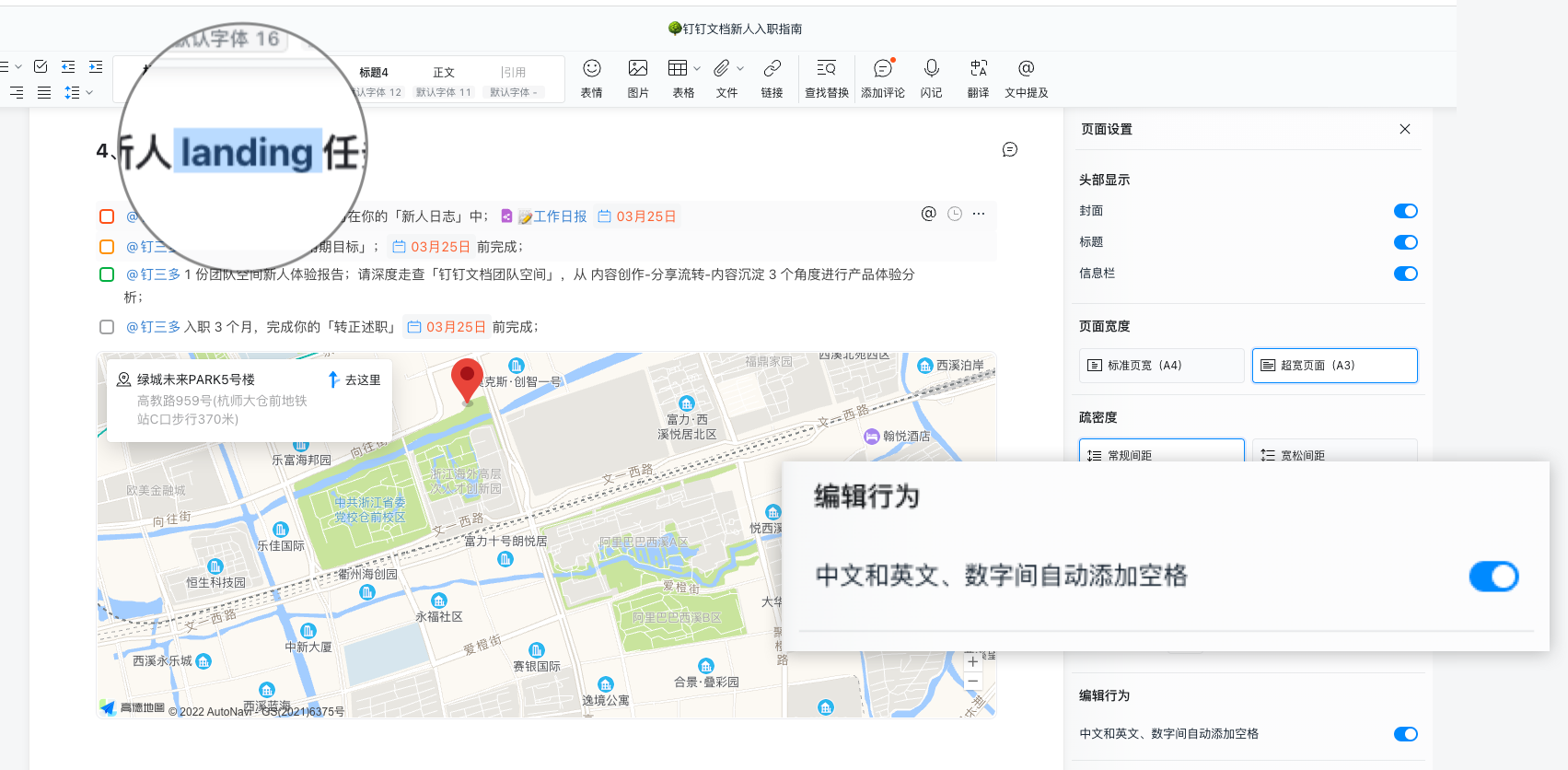The image size is (1568, 770).
Task: Close the 页面设置 panel
Action: tap(1404, 129)
